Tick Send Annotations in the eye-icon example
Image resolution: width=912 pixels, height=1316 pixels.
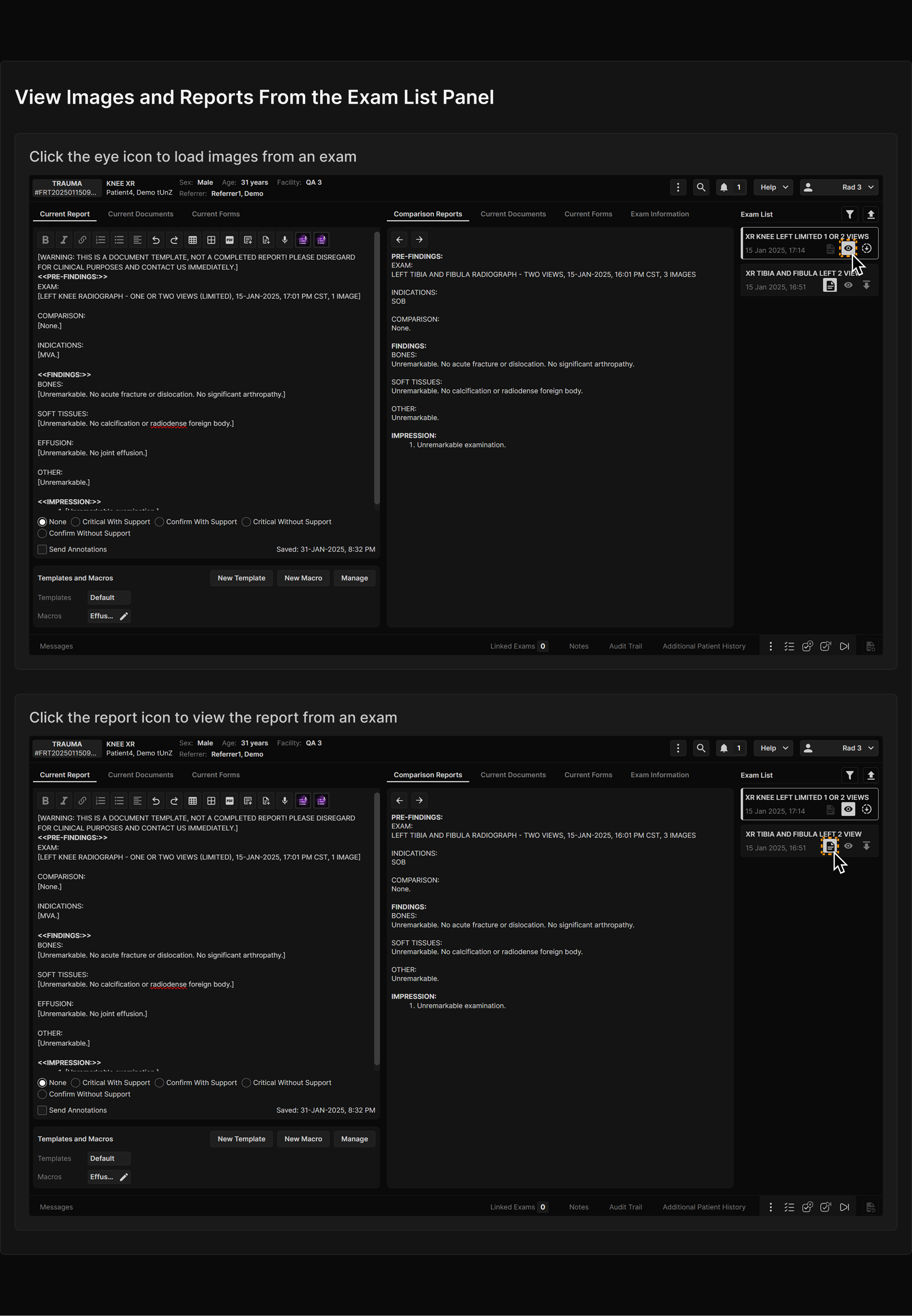click(42, 549)
